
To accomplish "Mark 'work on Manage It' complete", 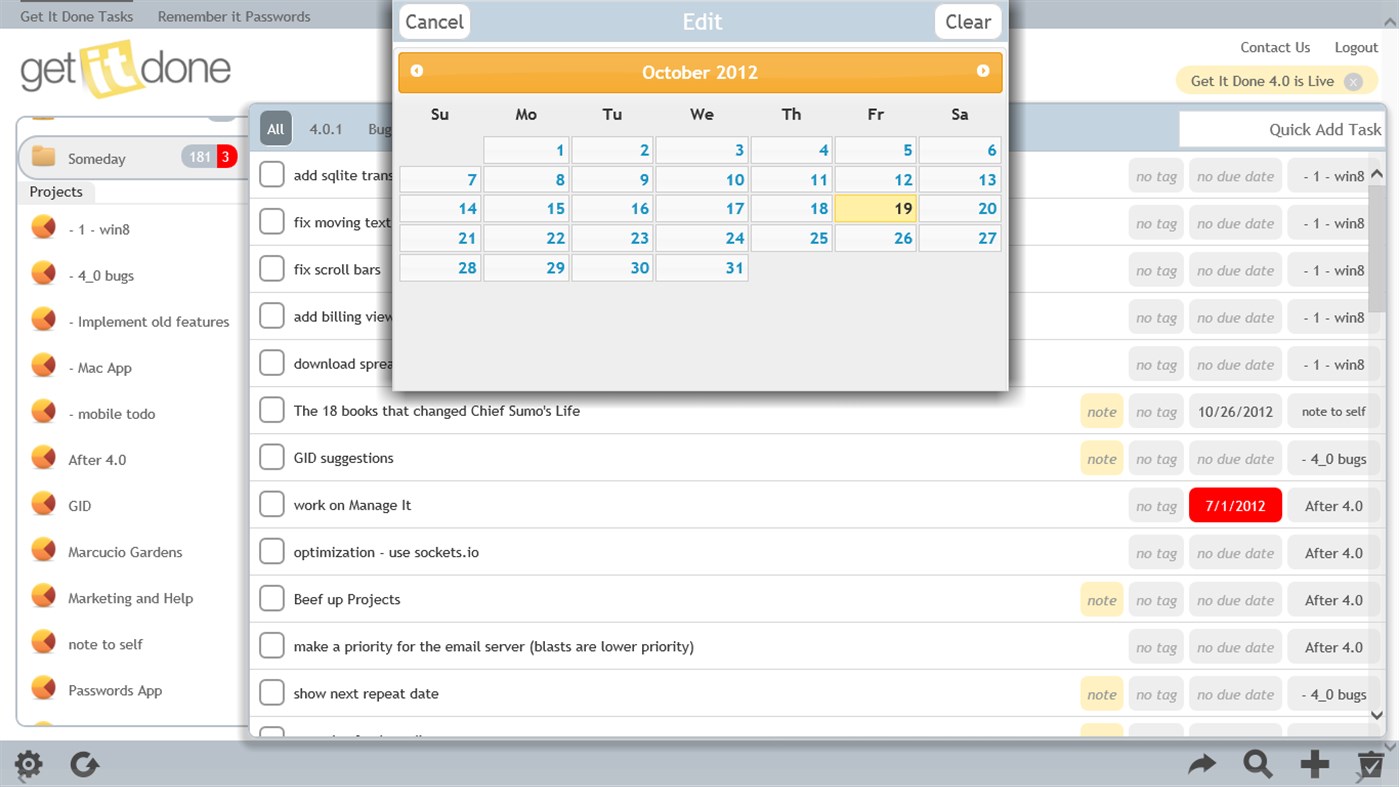I will (271, 504).
